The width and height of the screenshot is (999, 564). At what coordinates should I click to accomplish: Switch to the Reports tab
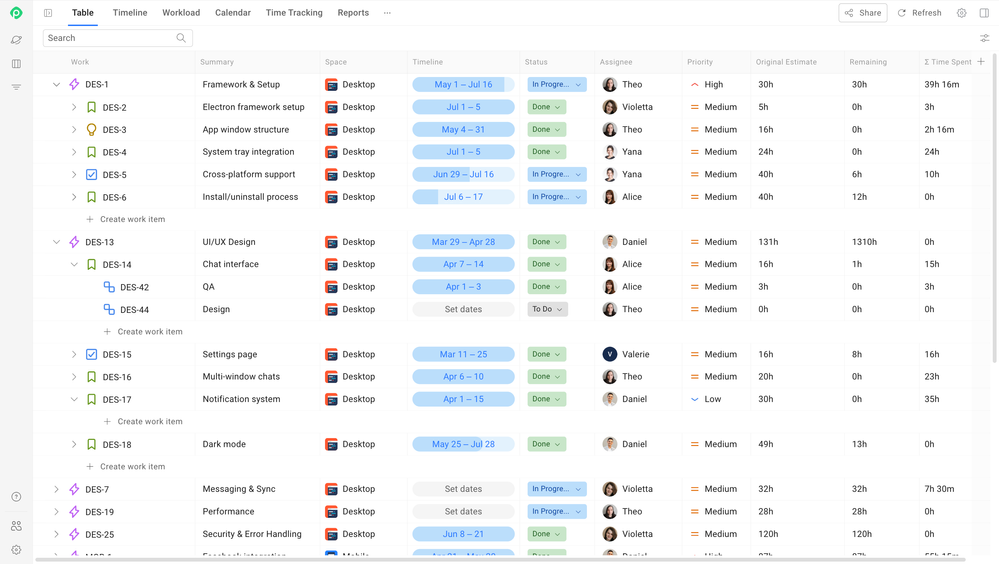click(353, 13)
